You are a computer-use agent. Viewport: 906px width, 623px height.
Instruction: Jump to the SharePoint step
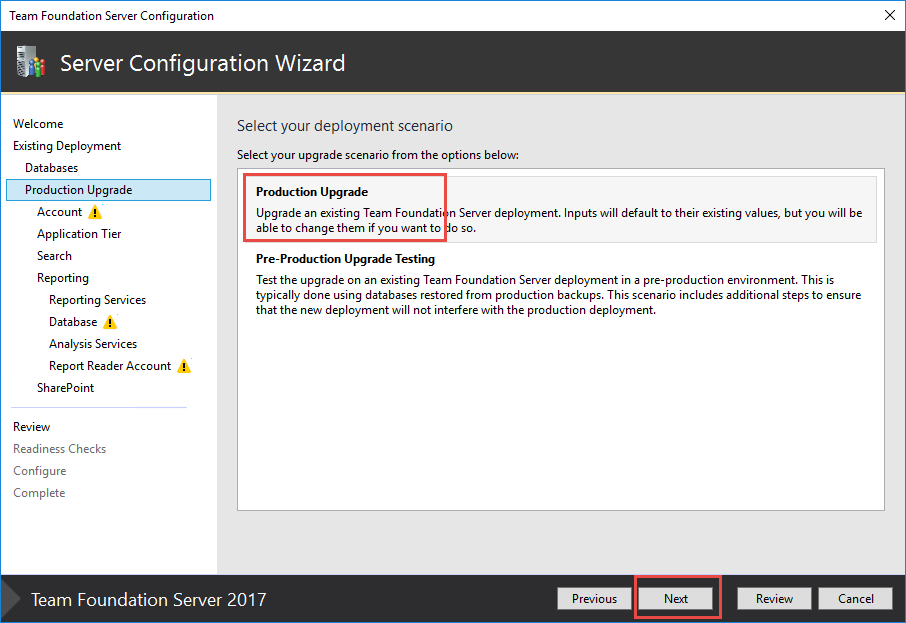(x=65, y=388)
